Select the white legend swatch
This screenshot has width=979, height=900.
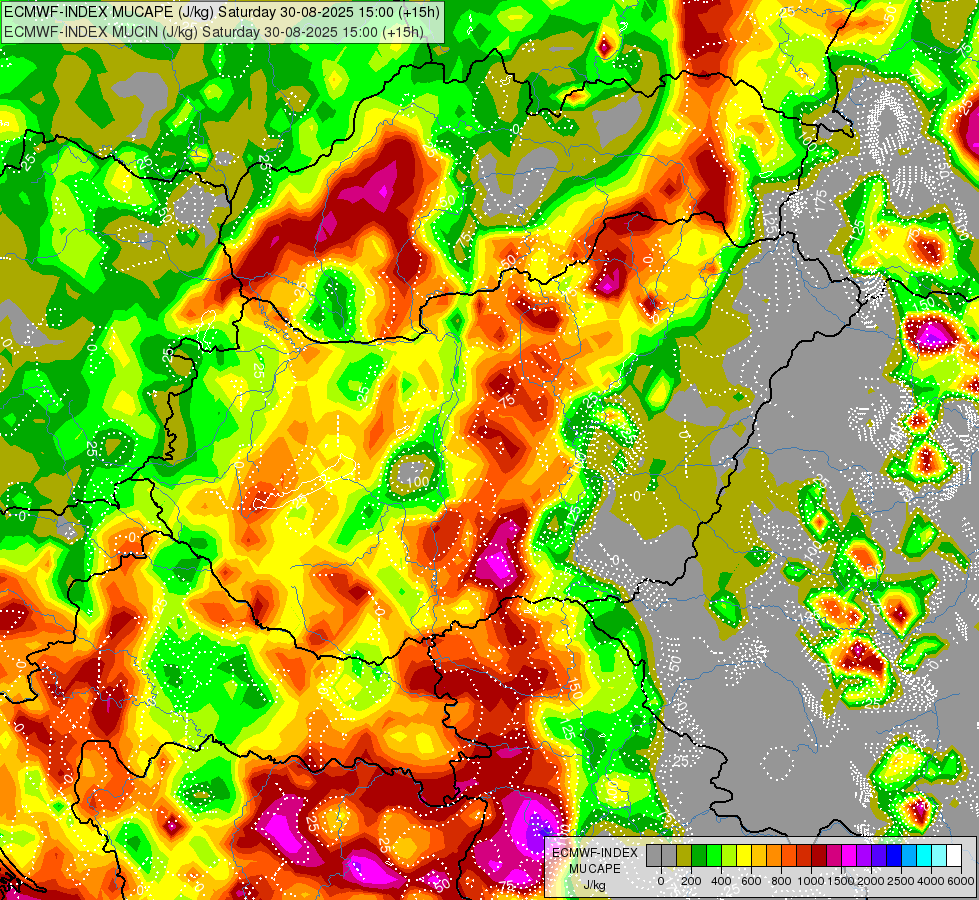pyautogui.click(x=954, y=855)
